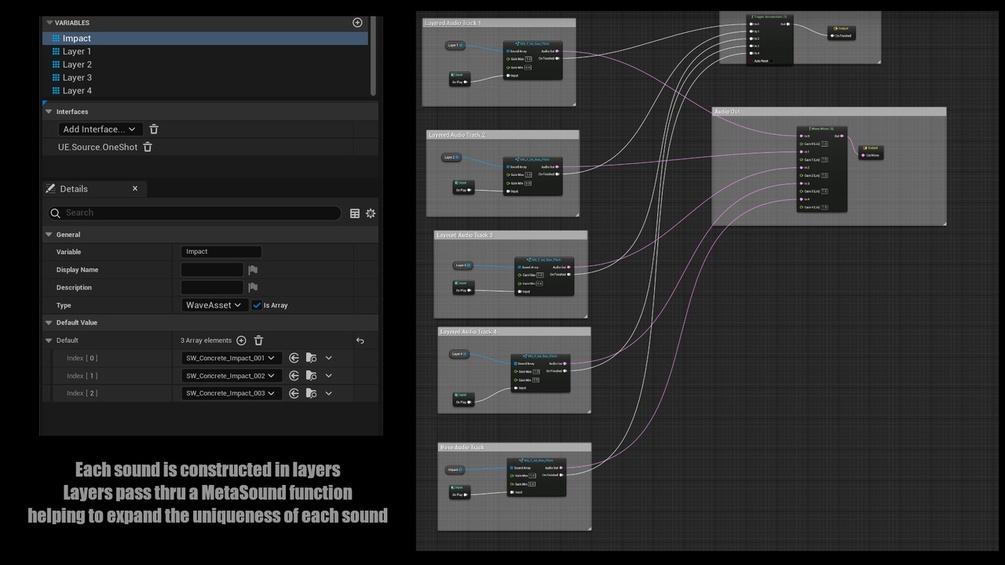Browse to Index 0 asset in Content Browser

click(x=311, y=358)
